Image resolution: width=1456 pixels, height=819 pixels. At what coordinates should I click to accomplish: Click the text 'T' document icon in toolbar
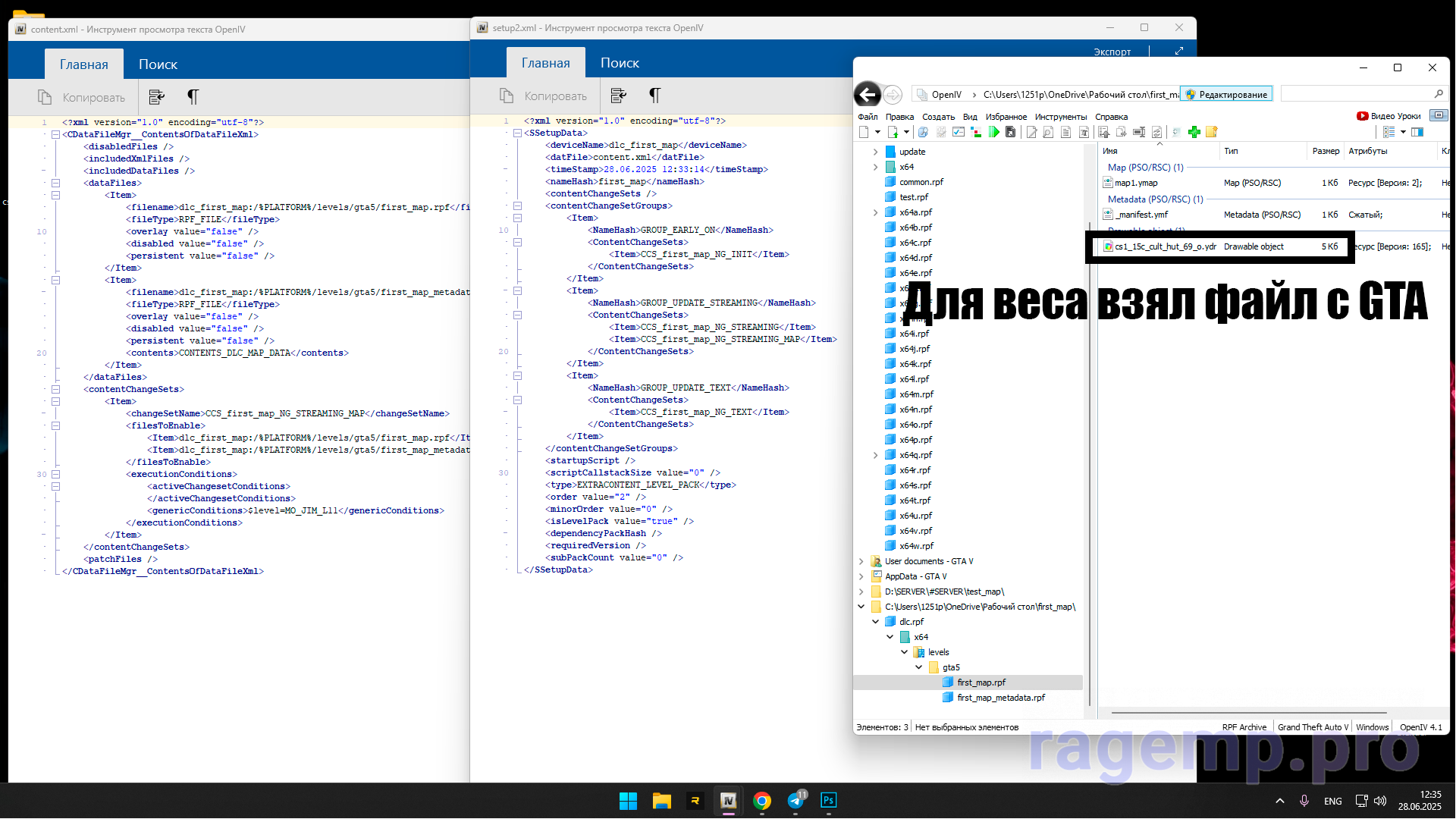coord(1084,132)
